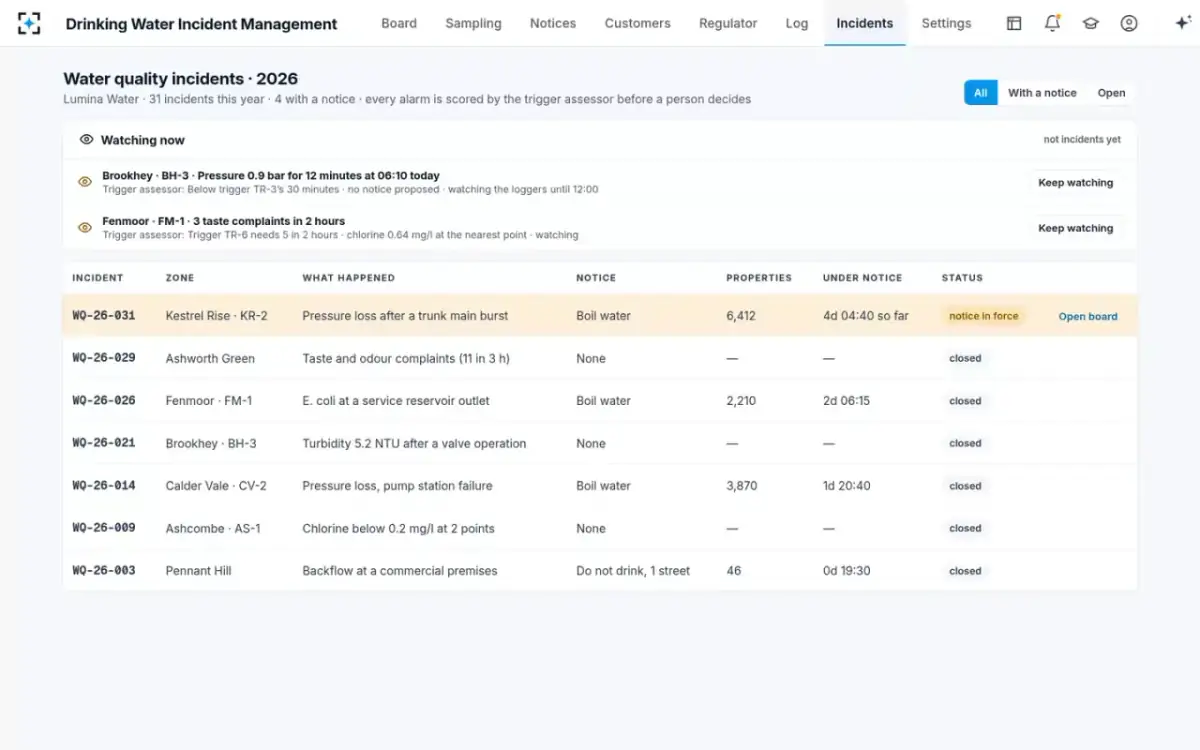The width and height of the screenshot is (1200, 750).
Task: Open the graduation cap training icon
Action: pos(1091,23)
